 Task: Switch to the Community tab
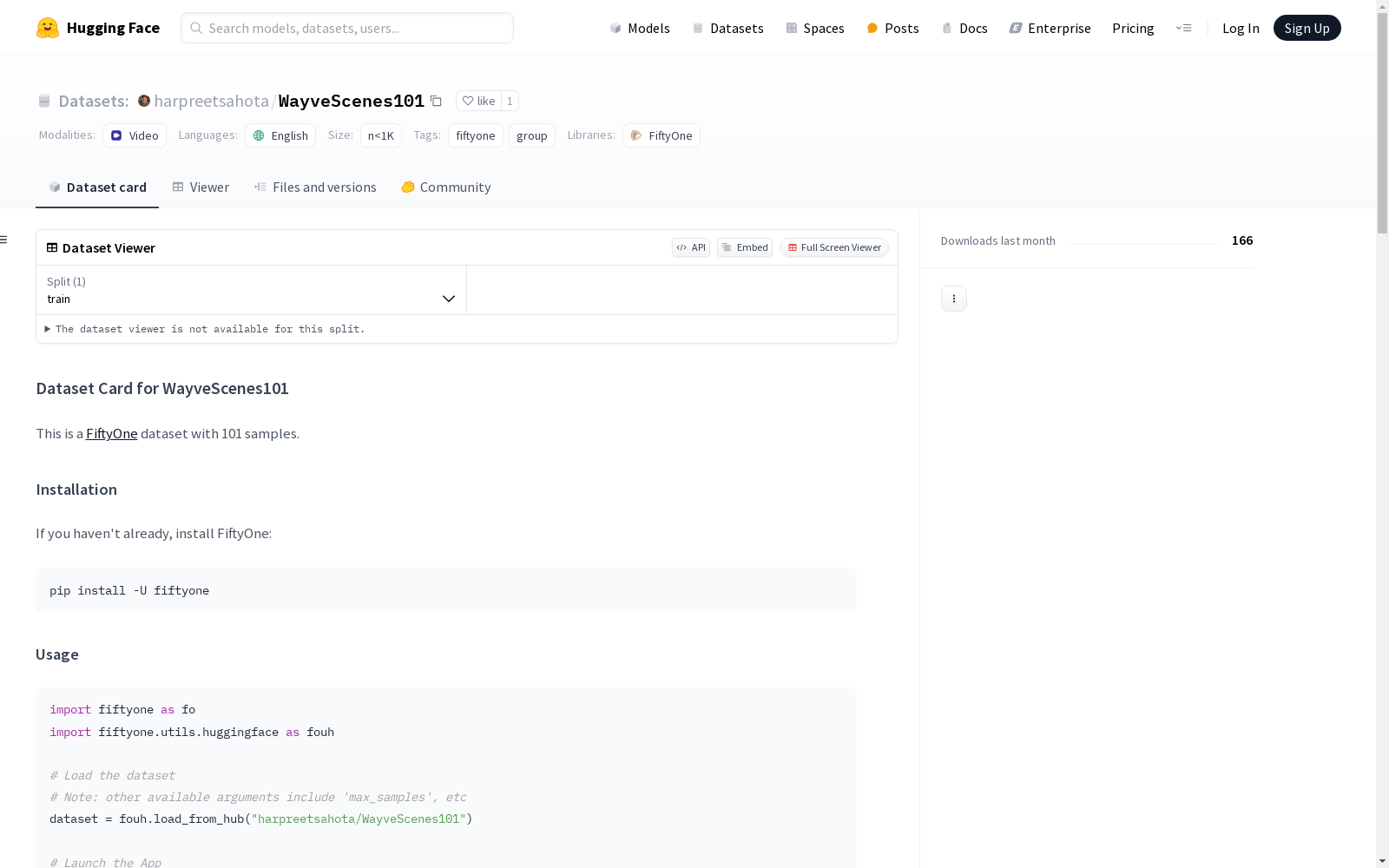(x=446, y=187)
